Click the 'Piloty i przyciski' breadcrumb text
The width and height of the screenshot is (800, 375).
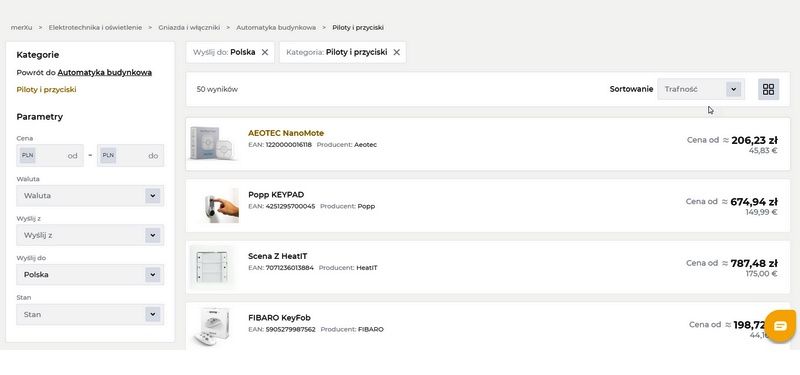pyautogui.click(x=358, y=28)
